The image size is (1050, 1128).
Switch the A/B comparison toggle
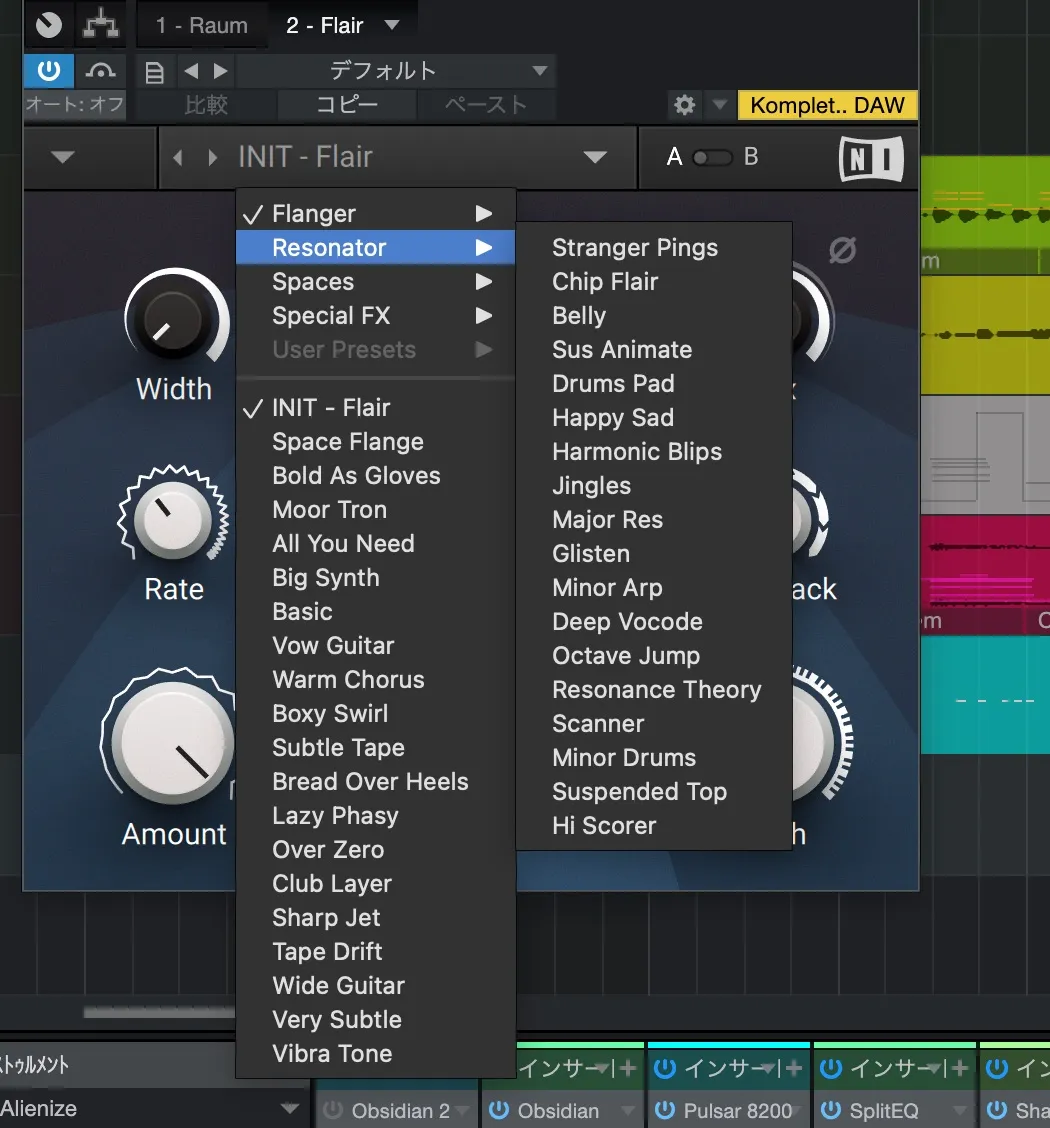click(712, 158)
